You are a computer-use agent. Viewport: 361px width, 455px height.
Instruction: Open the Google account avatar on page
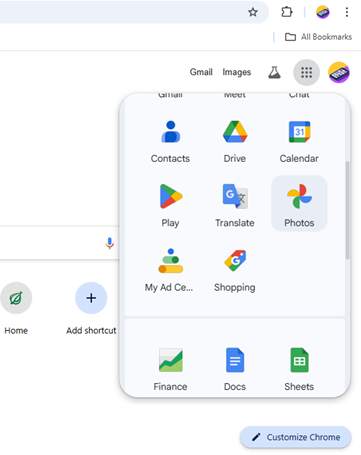coord(339,72)
